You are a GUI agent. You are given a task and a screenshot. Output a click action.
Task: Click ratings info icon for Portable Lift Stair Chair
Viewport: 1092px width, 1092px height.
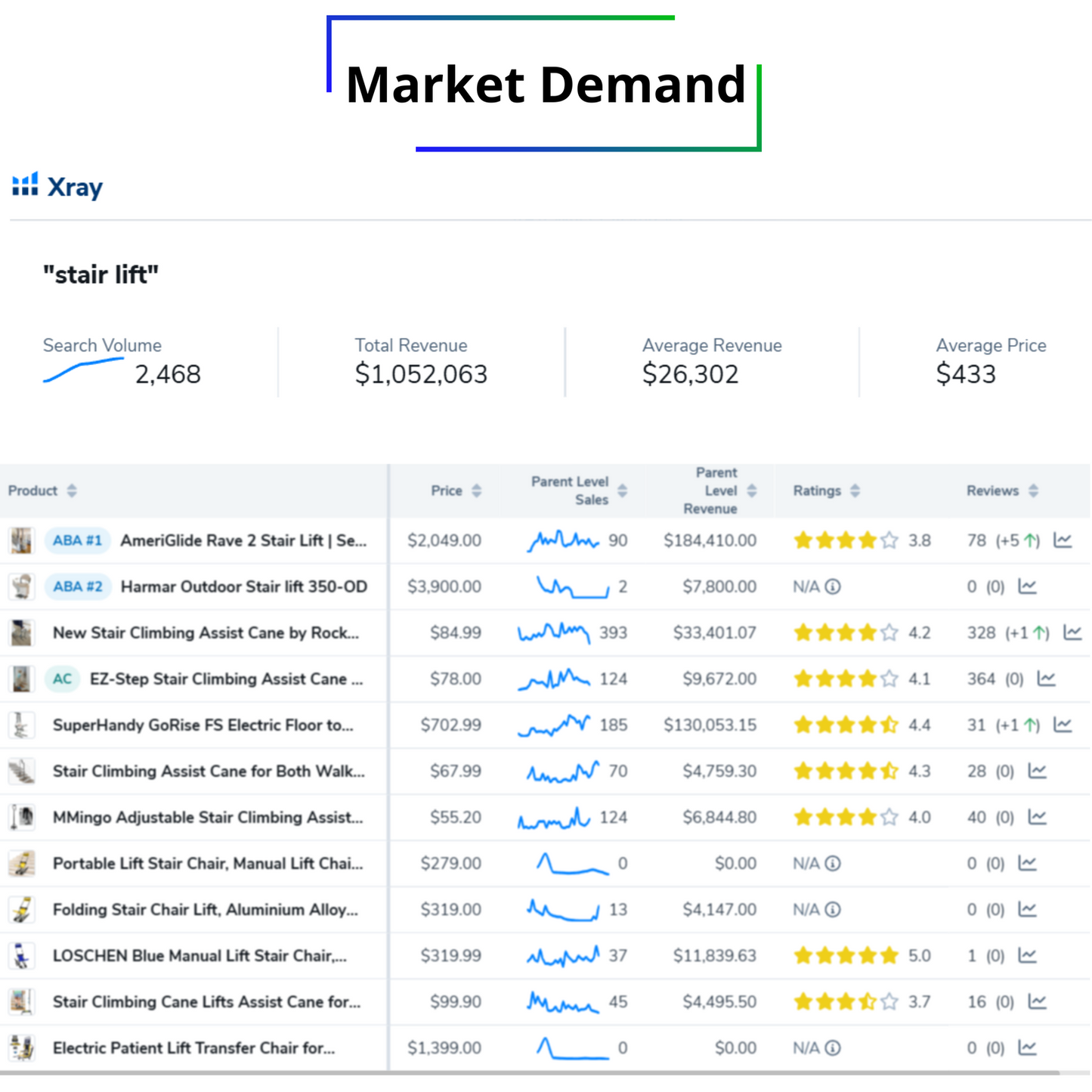point(832,863)
